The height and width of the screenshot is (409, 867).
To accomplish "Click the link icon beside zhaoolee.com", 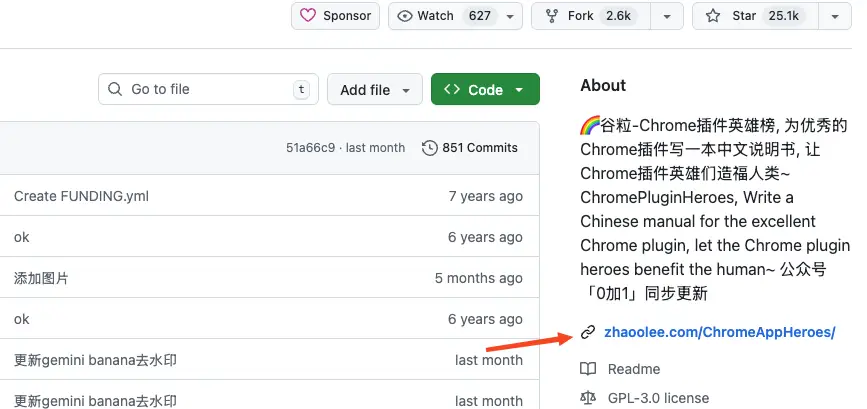I will [588, 332].
